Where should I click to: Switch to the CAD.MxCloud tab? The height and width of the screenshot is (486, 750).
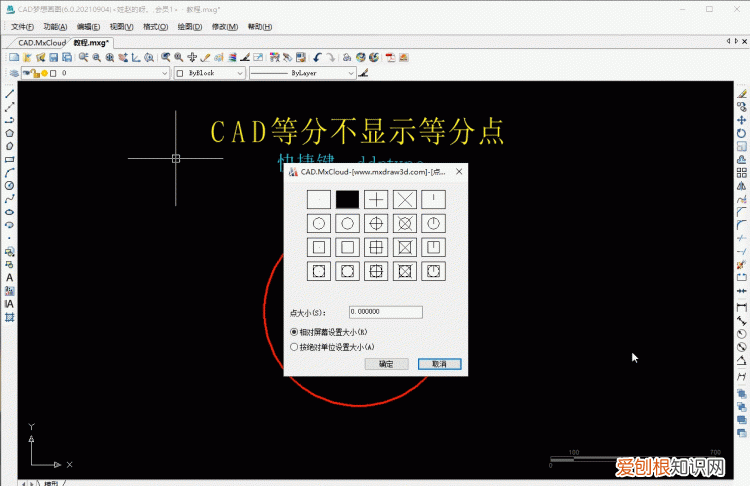42,43
